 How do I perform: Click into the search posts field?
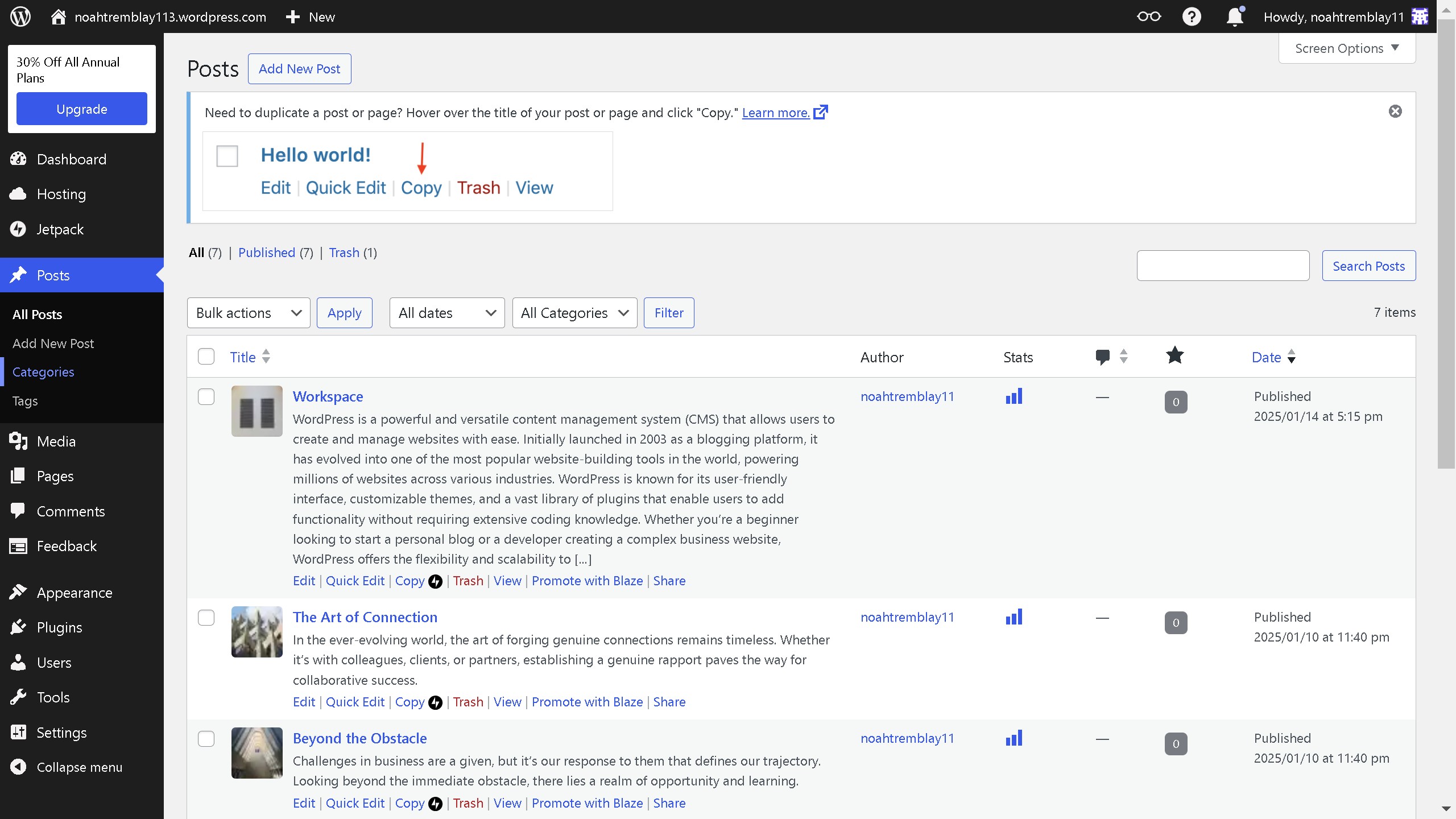(1222, 266)
